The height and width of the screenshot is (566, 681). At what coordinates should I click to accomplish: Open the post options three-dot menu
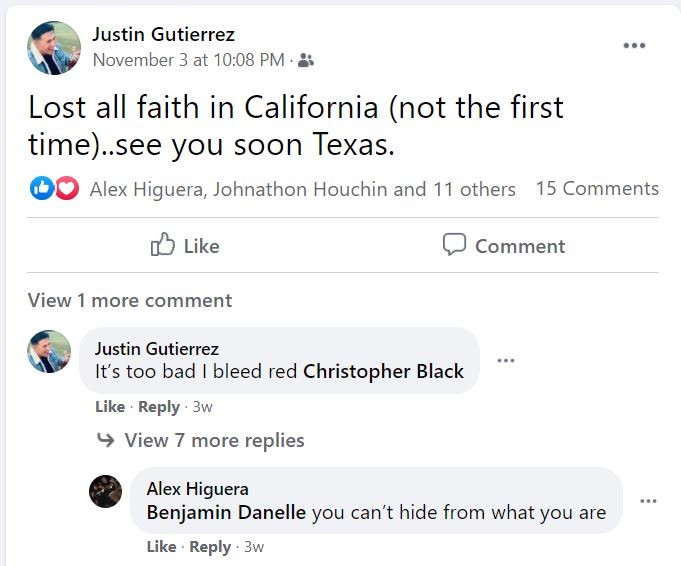634,46
